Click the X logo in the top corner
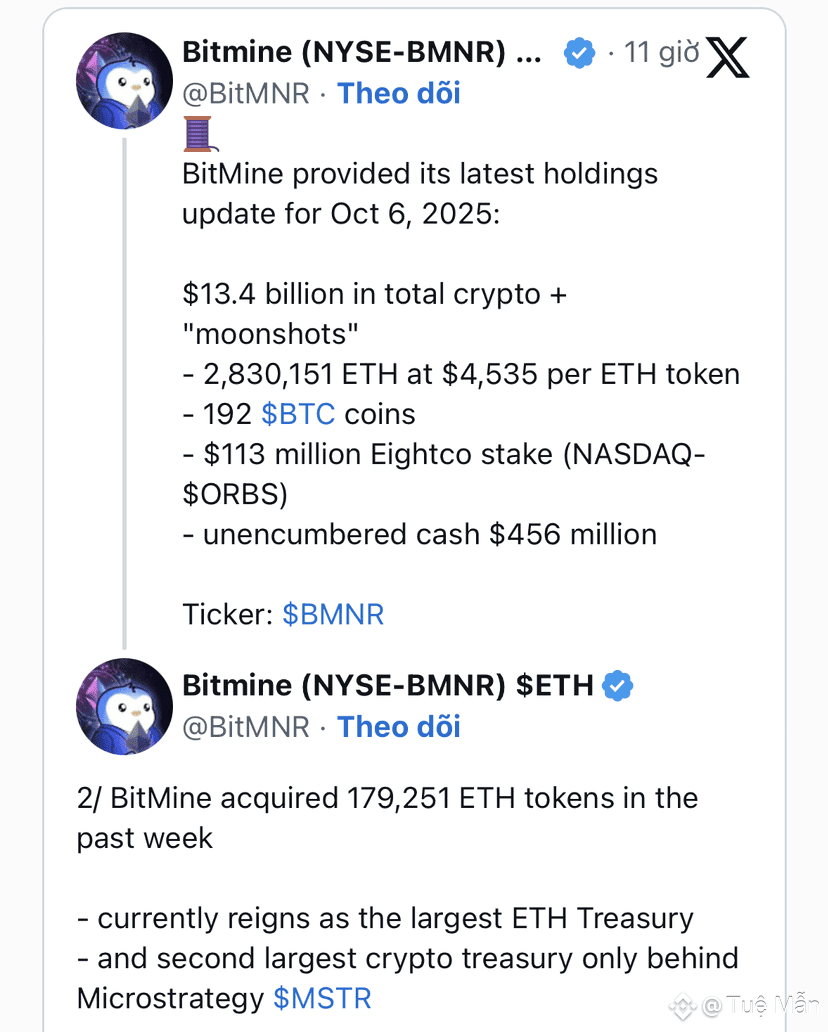Screen dimensions: 828x1032 click(x=741, y=58)
